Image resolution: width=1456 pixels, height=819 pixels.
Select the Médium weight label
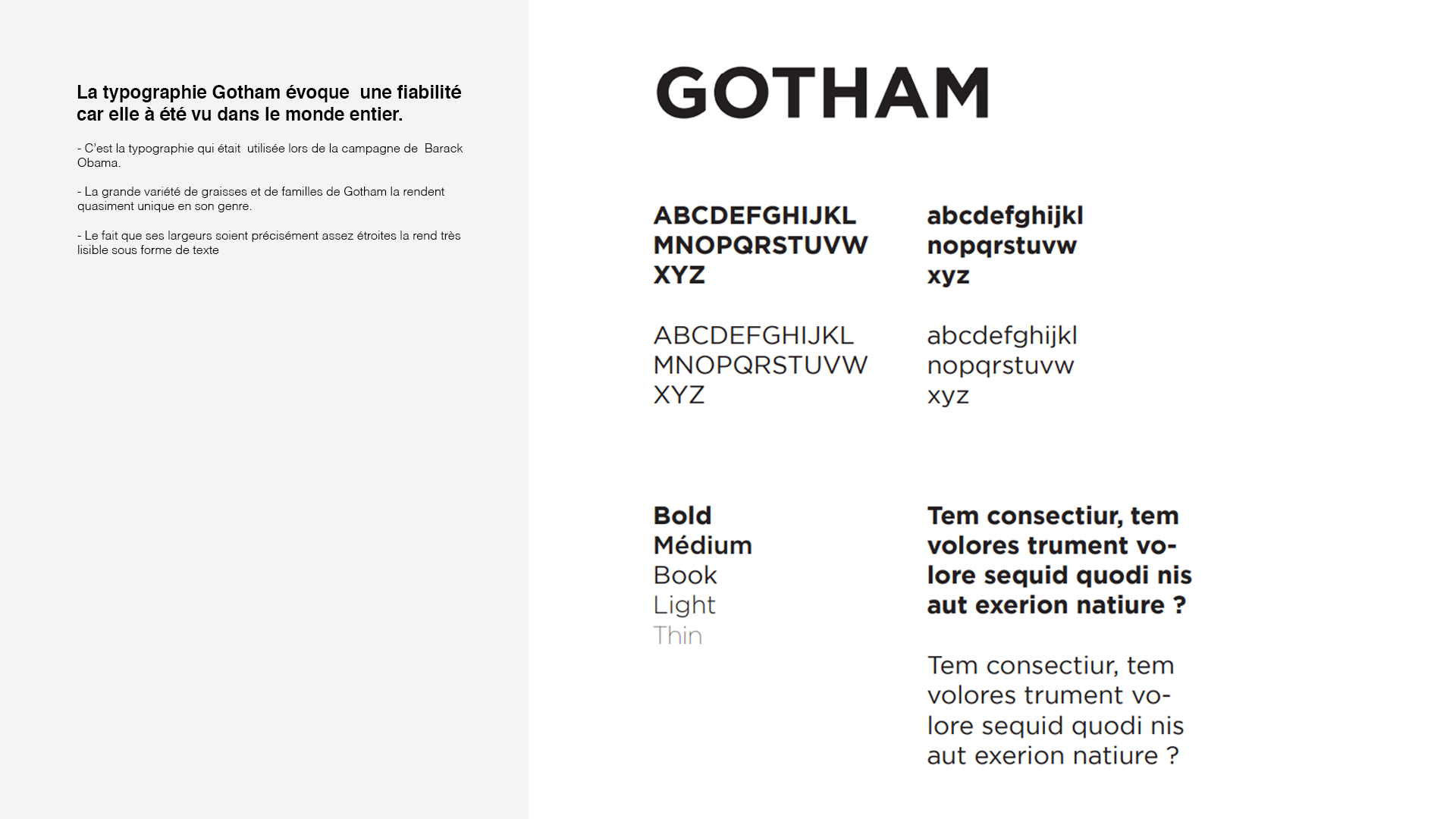point(702,545)
